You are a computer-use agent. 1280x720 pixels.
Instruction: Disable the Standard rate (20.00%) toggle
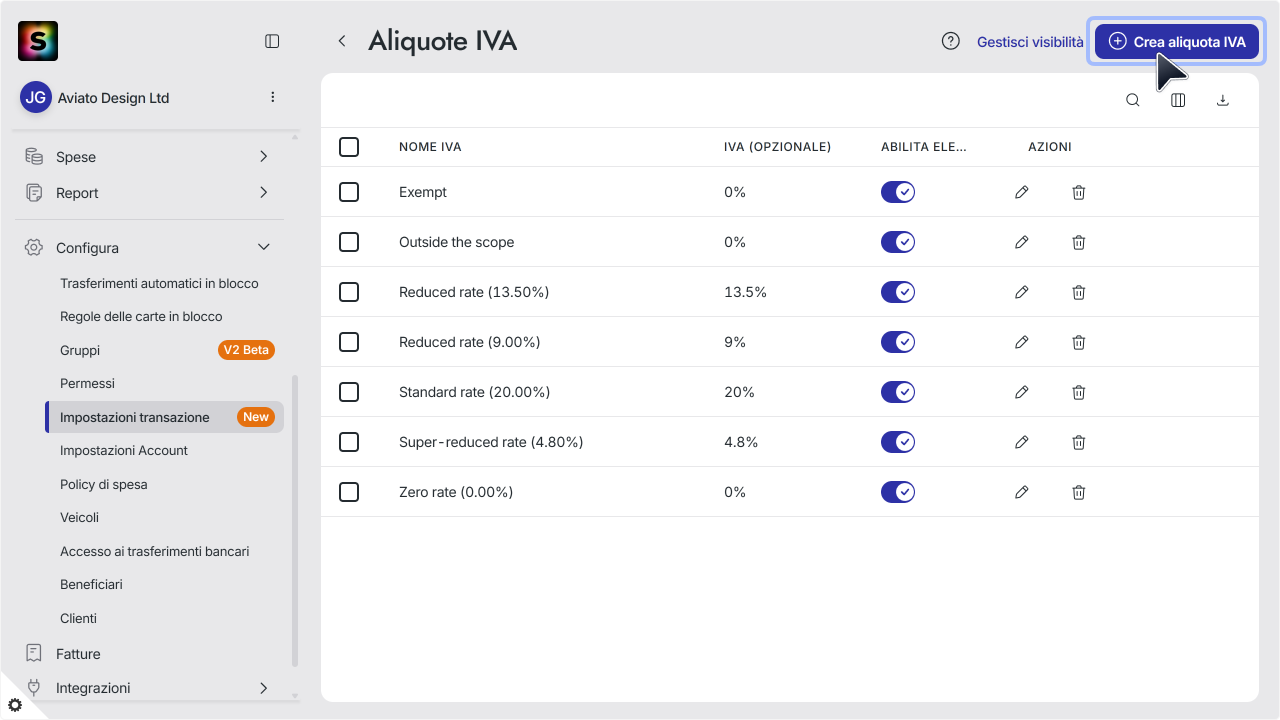(x=898, y=392)
